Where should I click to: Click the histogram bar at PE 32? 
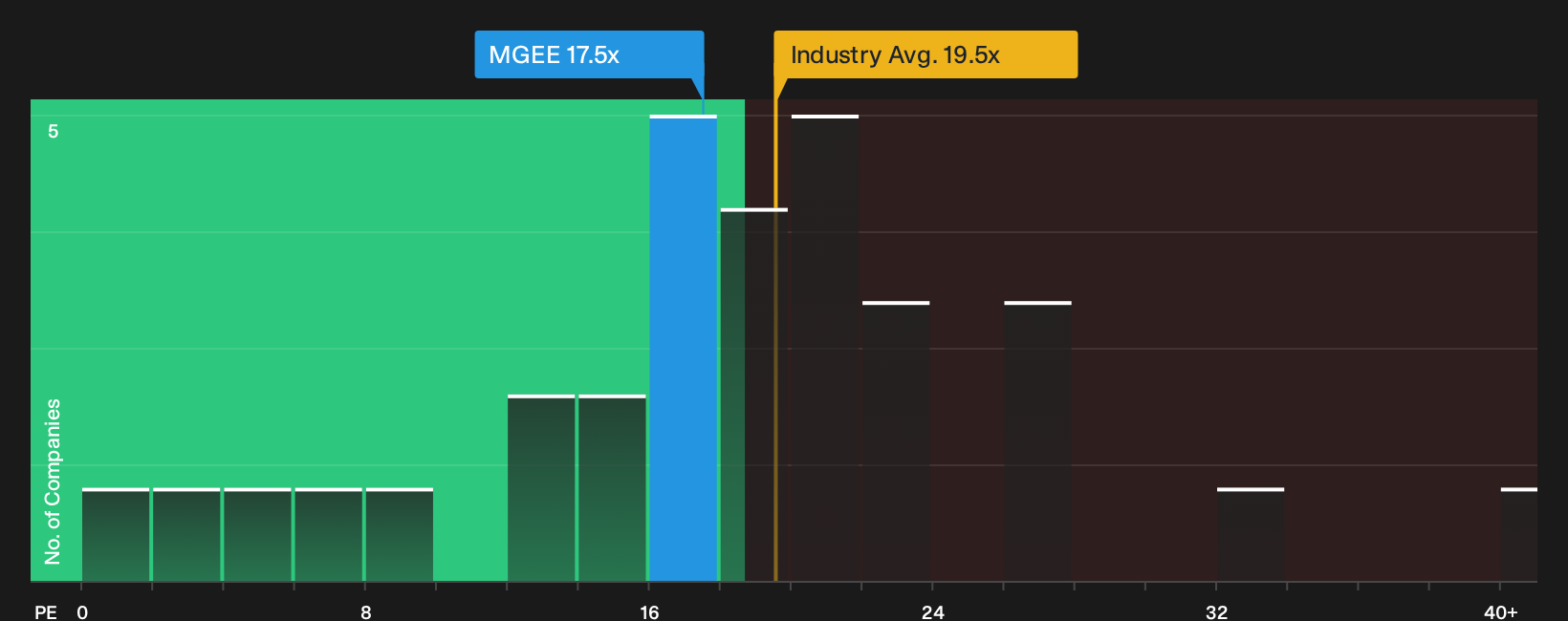[1251, 534]
